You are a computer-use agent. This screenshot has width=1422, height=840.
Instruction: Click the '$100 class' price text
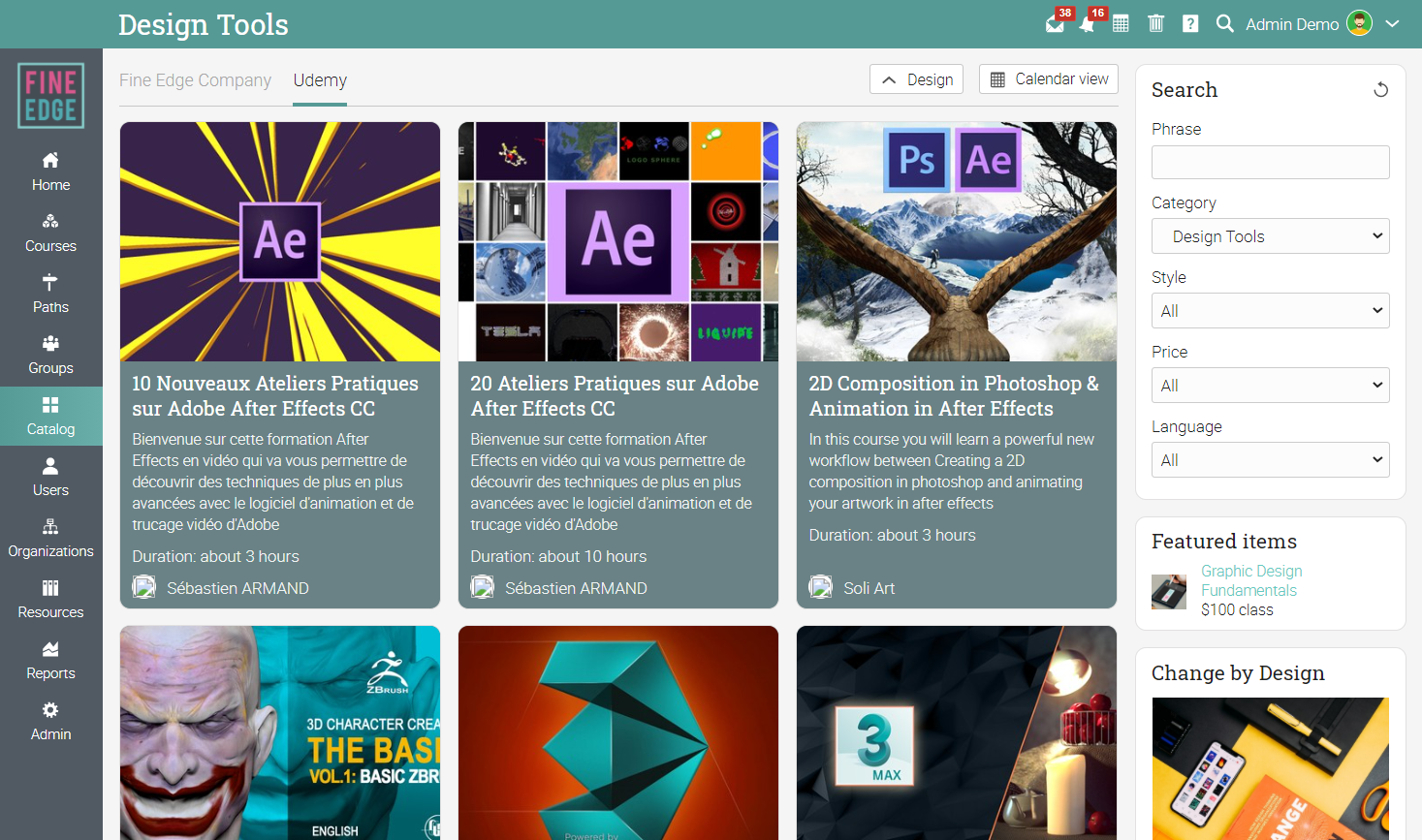click(1237, 609)
